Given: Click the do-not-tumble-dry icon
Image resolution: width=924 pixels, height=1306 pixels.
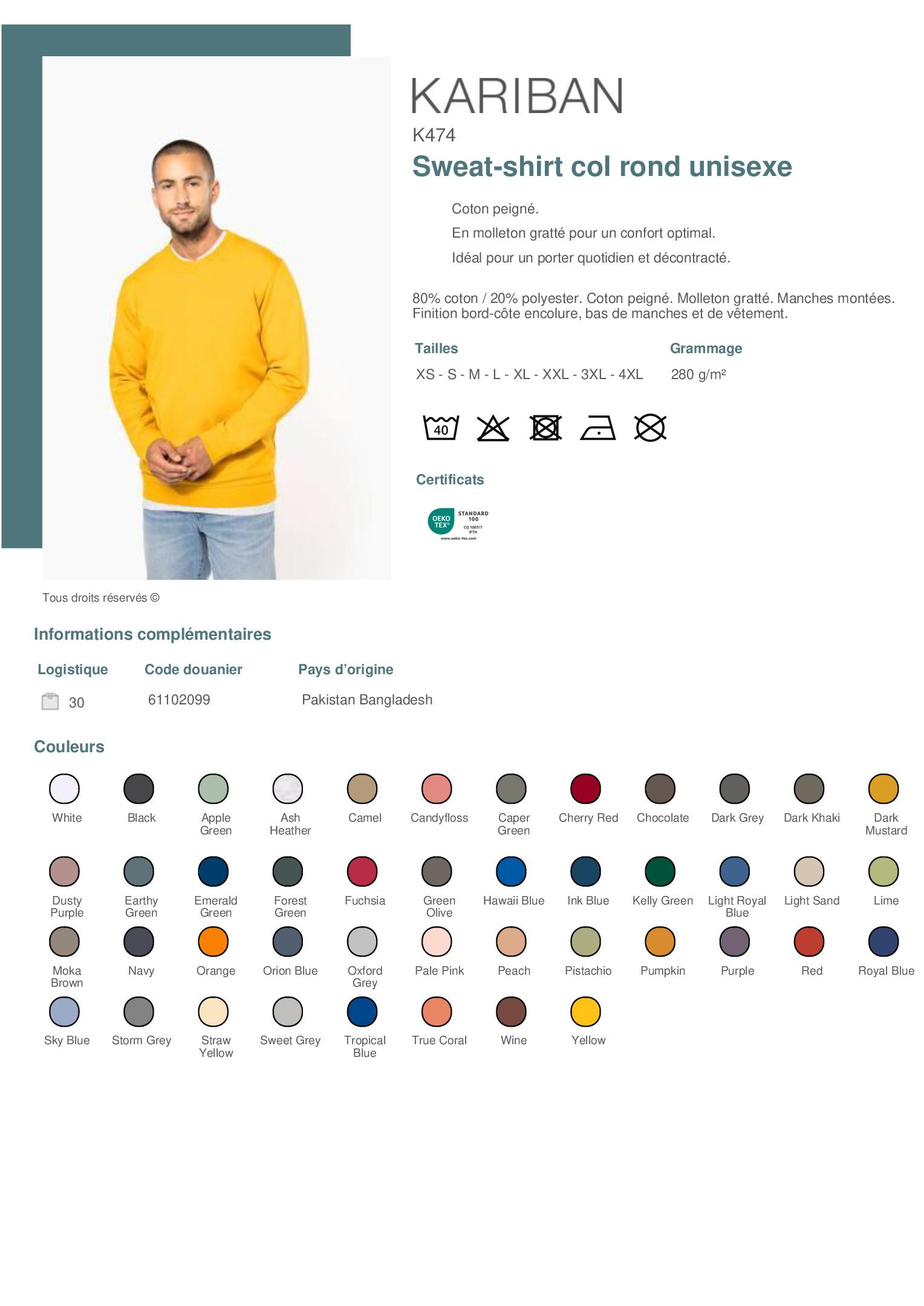Looking at the screenshot, I should point(545,428).
